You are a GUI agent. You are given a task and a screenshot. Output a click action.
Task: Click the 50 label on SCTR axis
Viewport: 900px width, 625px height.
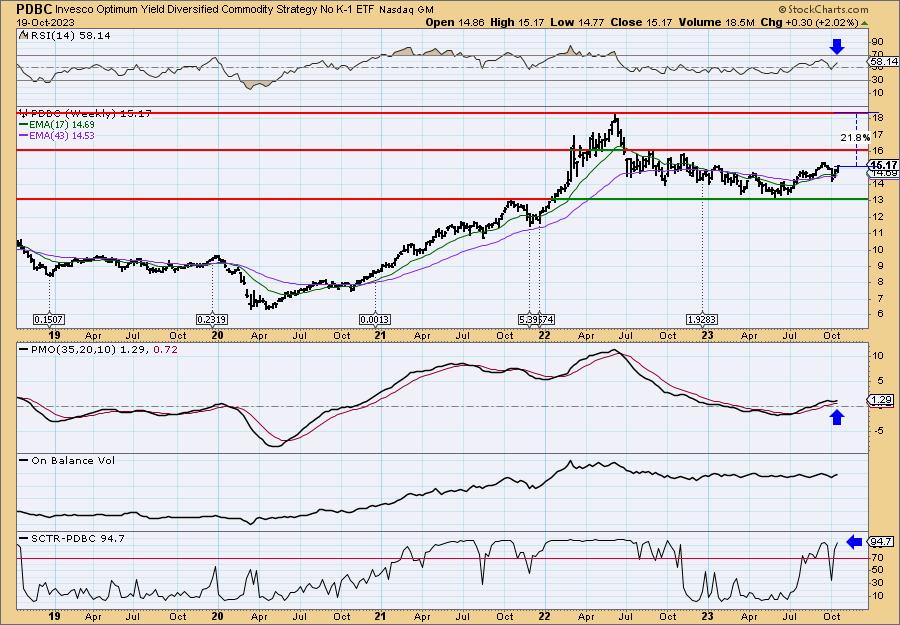(878, 569)
